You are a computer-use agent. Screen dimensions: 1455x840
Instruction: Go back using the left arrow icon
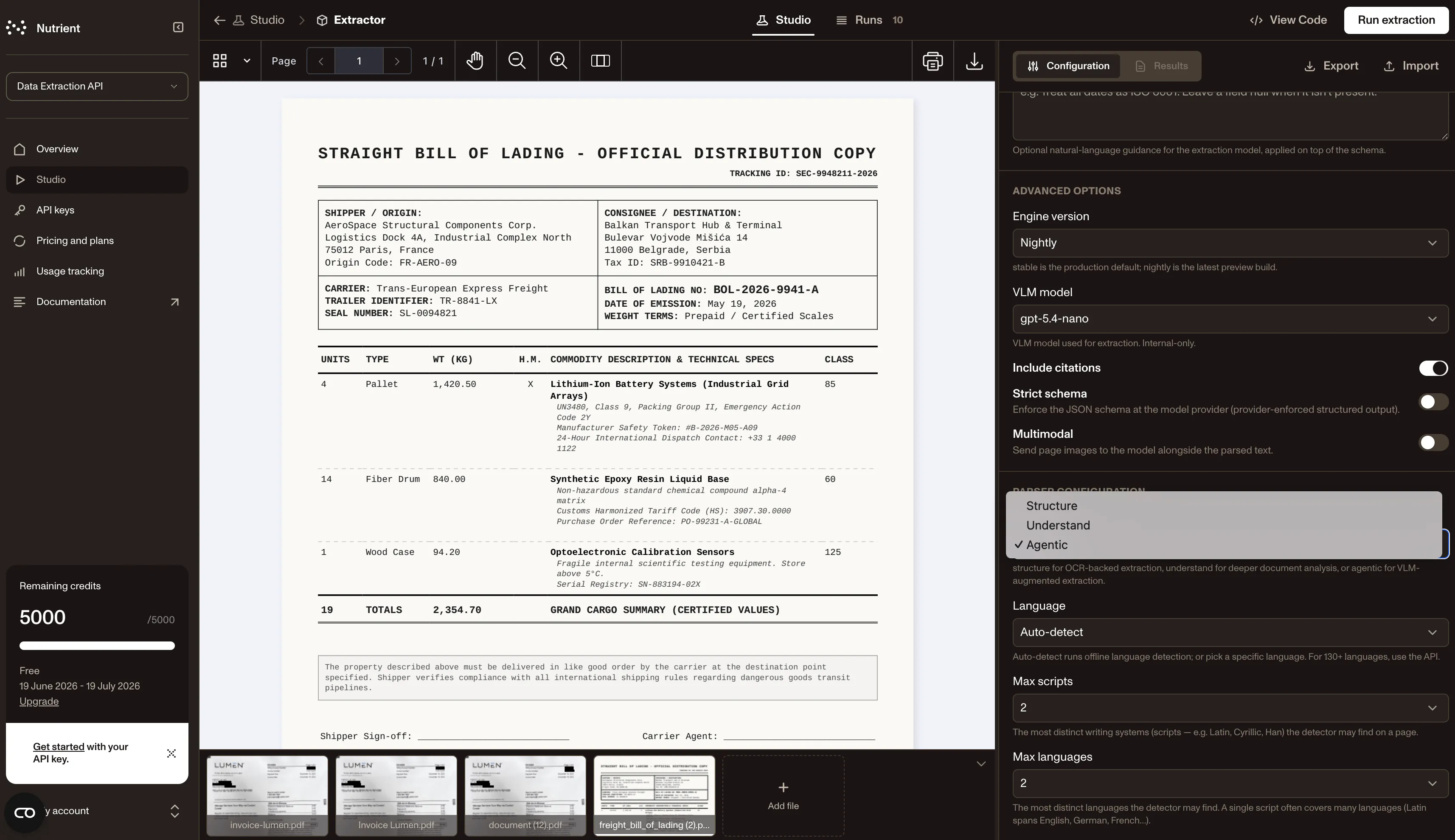click(219, 20)
